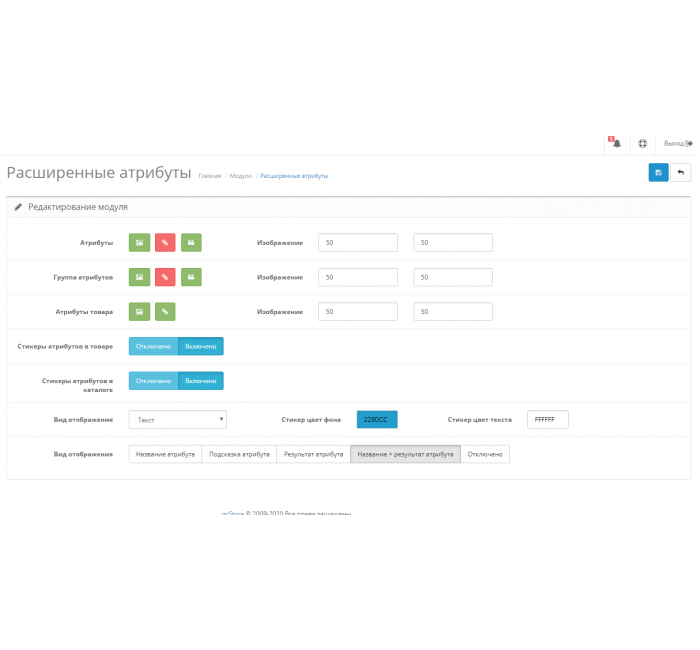This screenshot has height=650, width=700.
Task: Open the Вид отображения Текст dropdown
Action: (x=178, y=420)
